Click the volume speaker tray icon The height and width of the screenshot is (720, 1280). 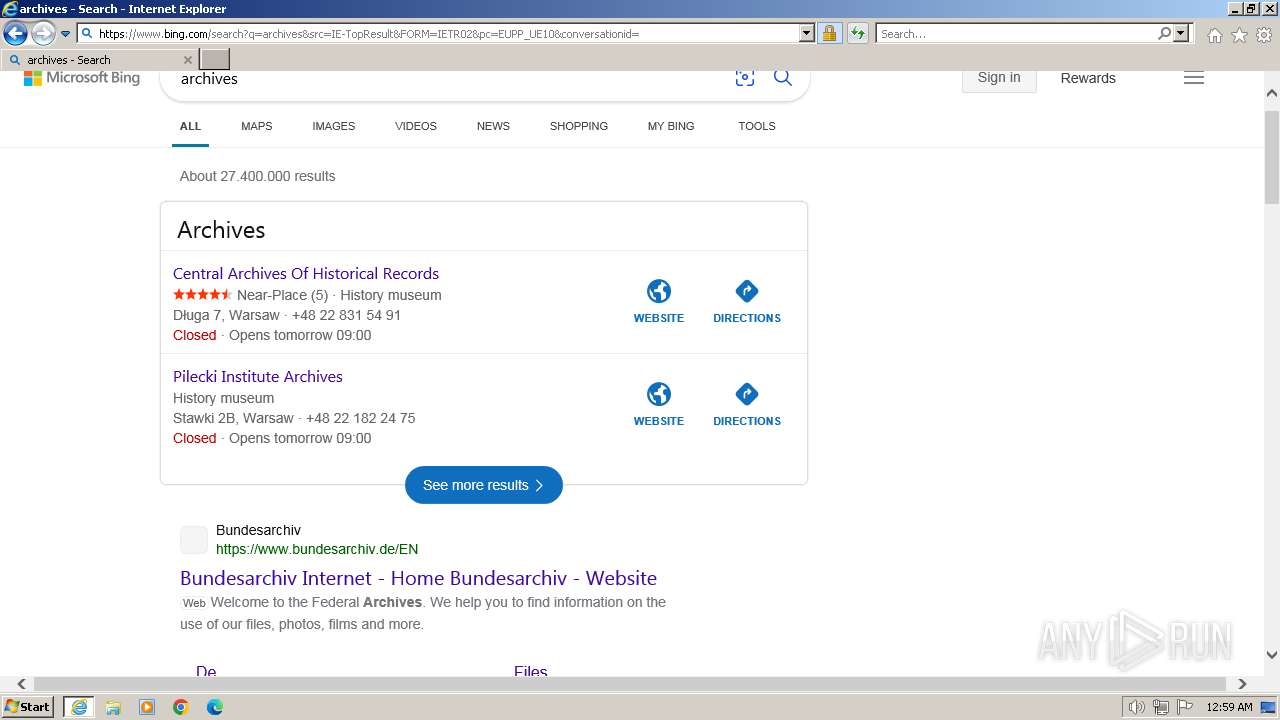pos(1136,707)
